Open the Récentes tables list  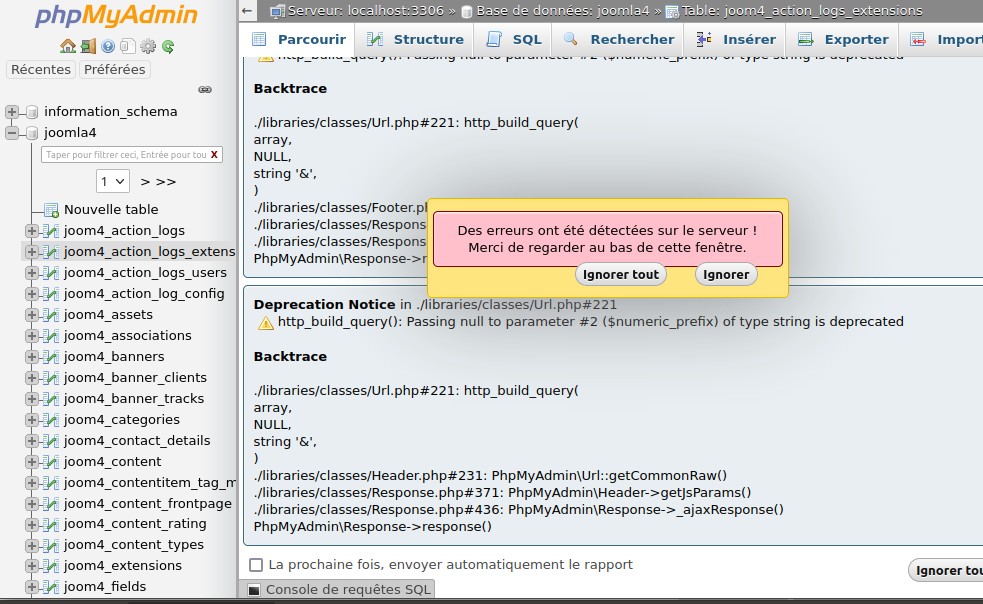point(41,70)
